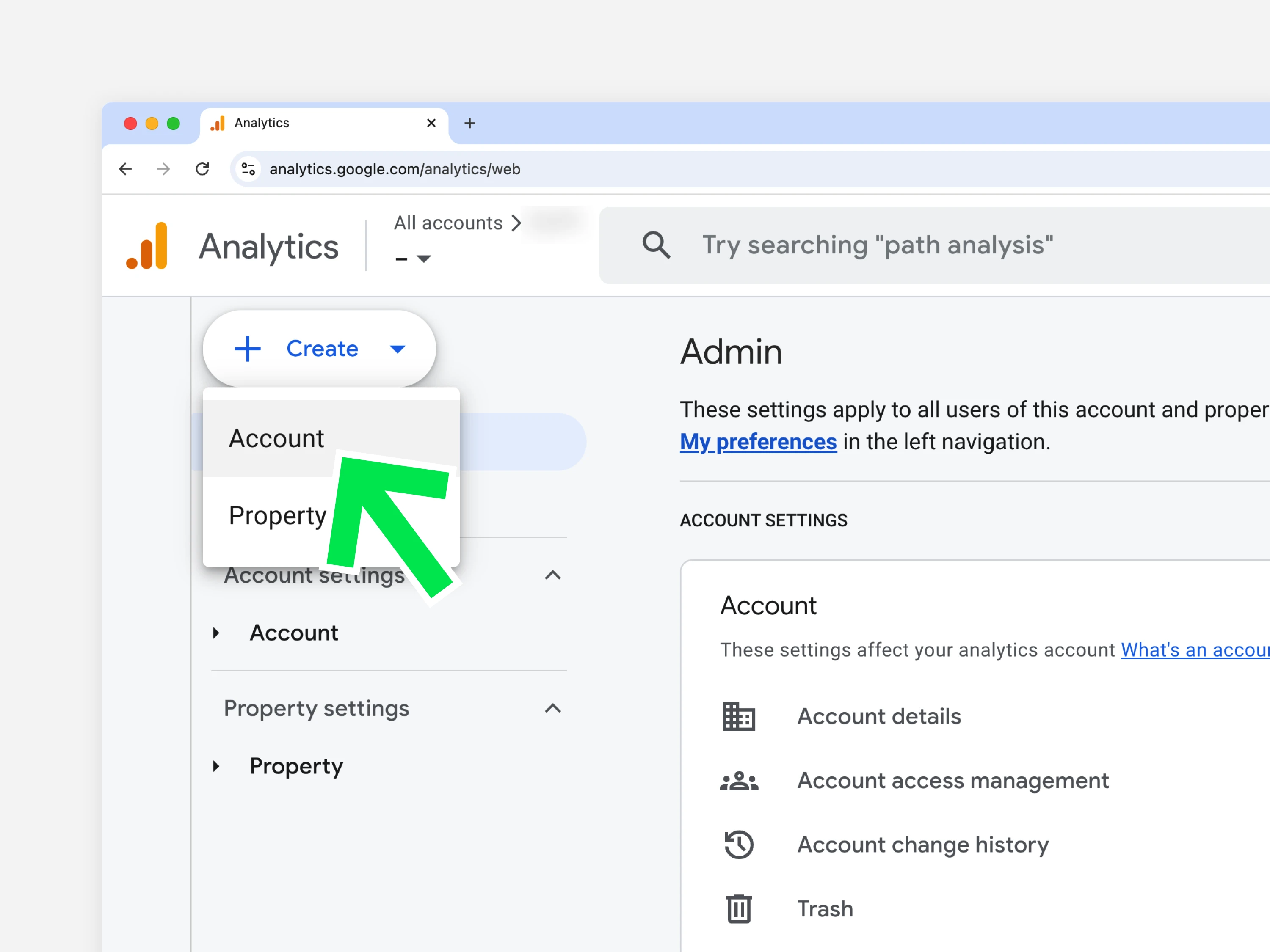Screen dimensions: 1270x952
Task: Open Account details
Action: [x=879, y=716]
